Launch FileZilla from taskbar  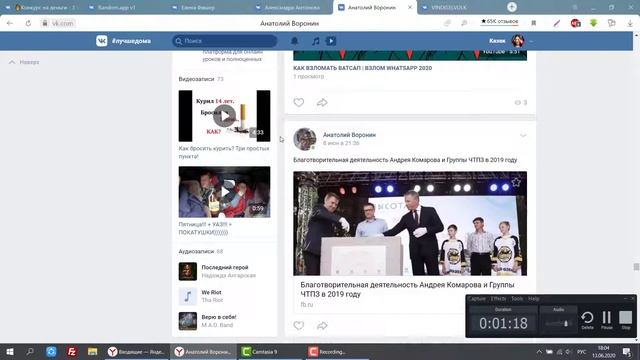click(x=72, y=351)
